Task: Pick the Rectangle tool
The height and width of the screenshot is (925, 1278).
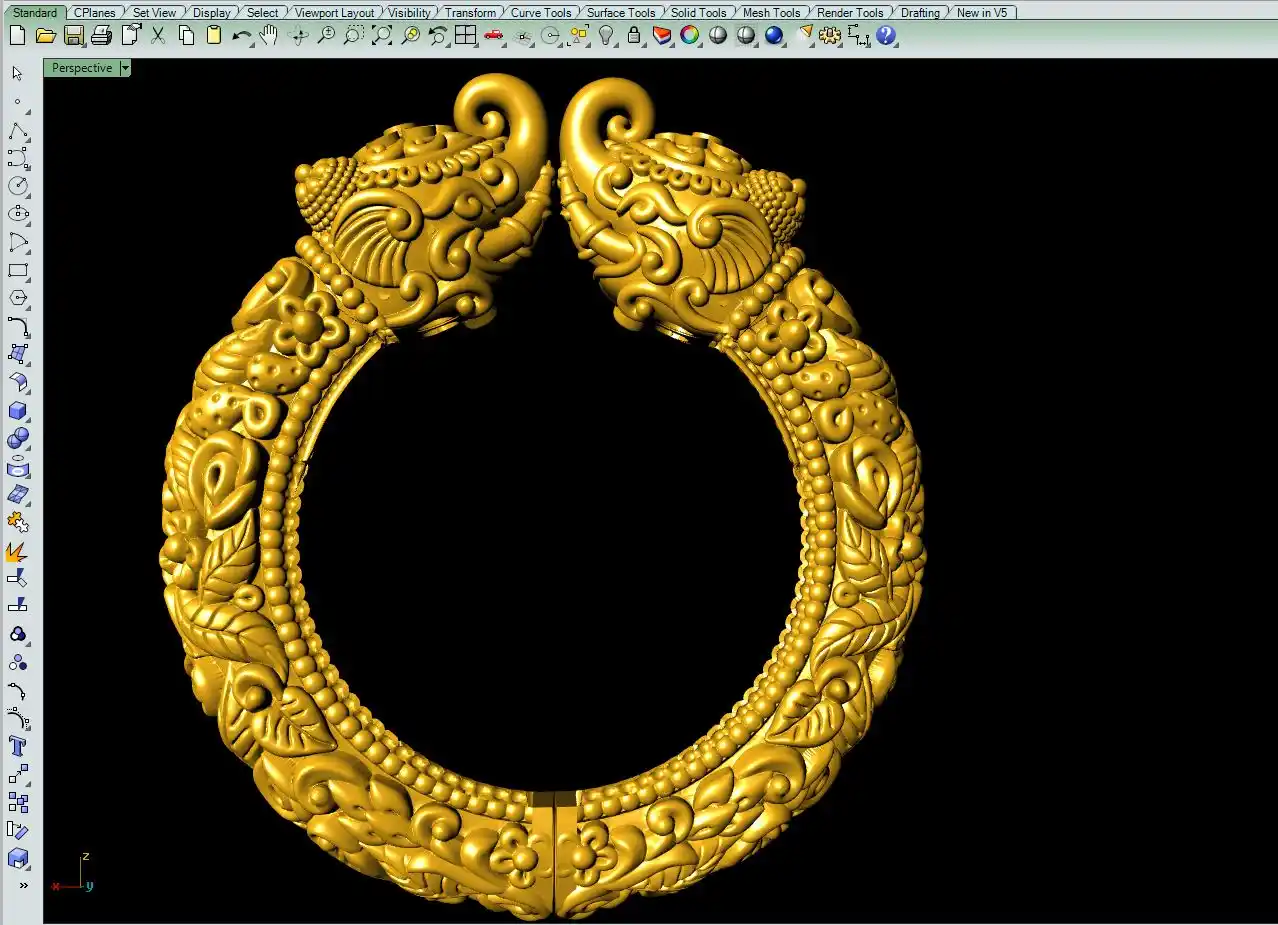Action: tap(18, 270)
